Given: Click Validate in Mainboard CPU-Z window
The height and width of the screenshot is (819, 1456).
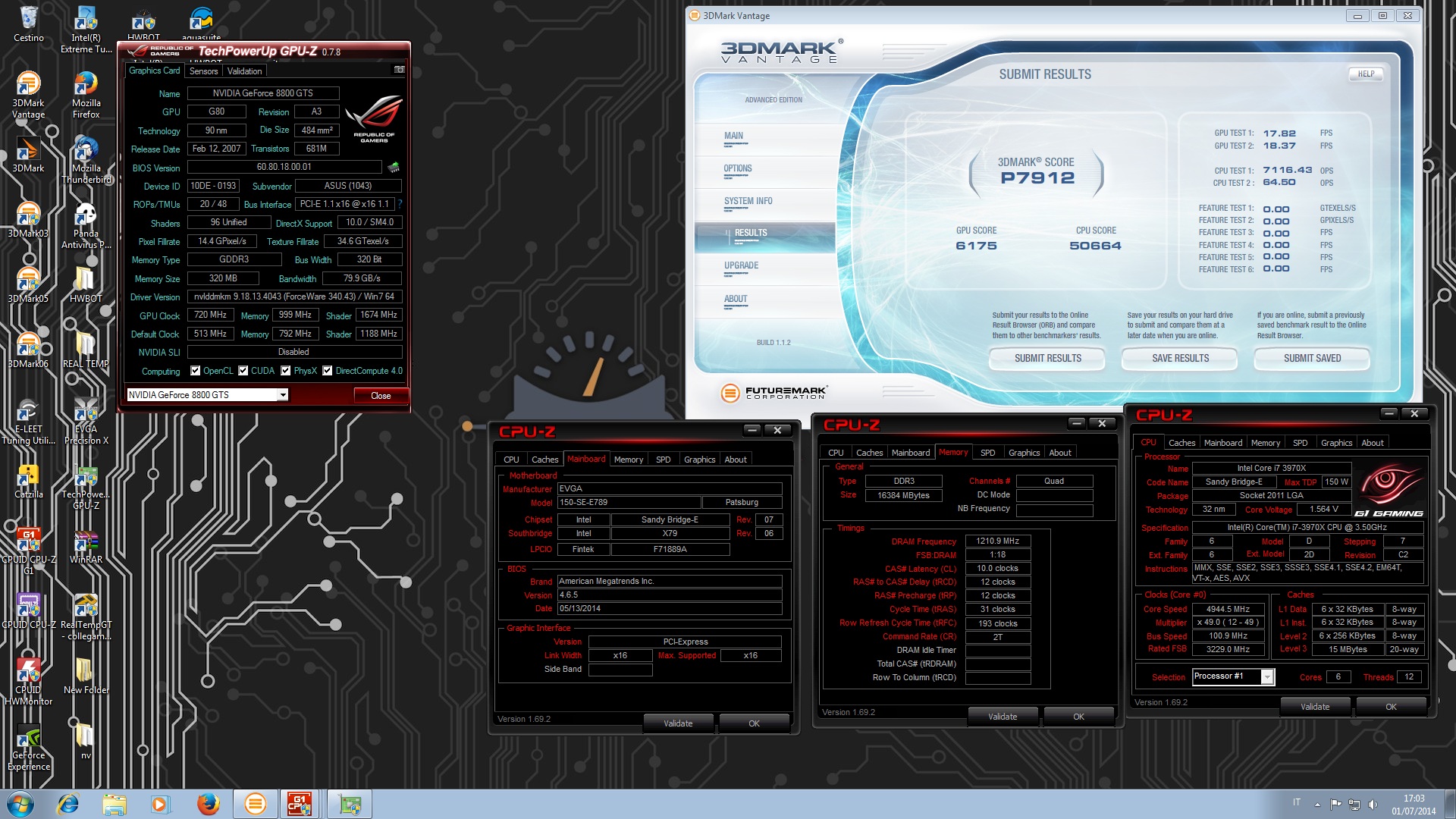Looking at the screenshot, I should (x=678, y=723).
